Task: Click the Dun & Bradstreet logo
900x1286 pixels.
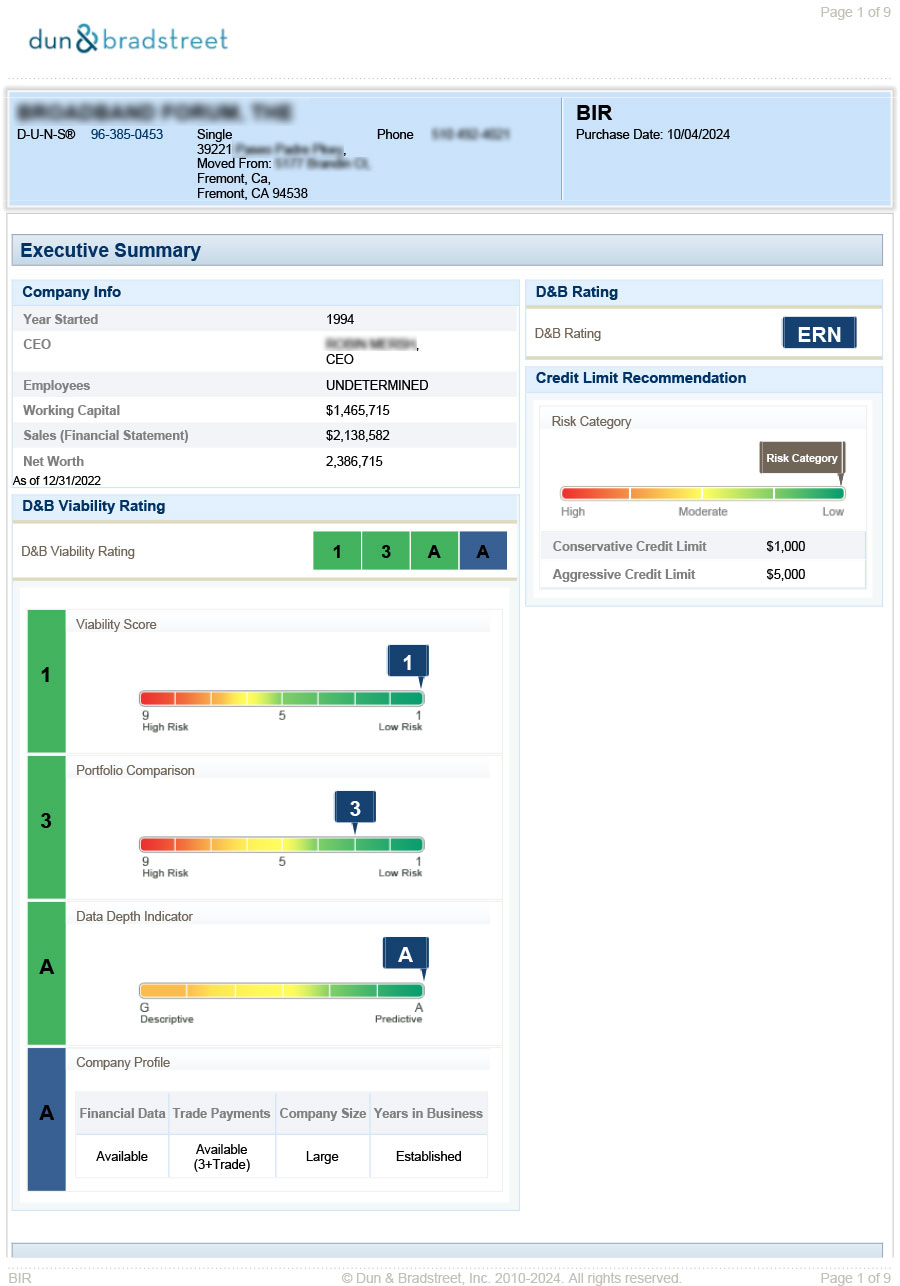Action: (x=128, y=40)
